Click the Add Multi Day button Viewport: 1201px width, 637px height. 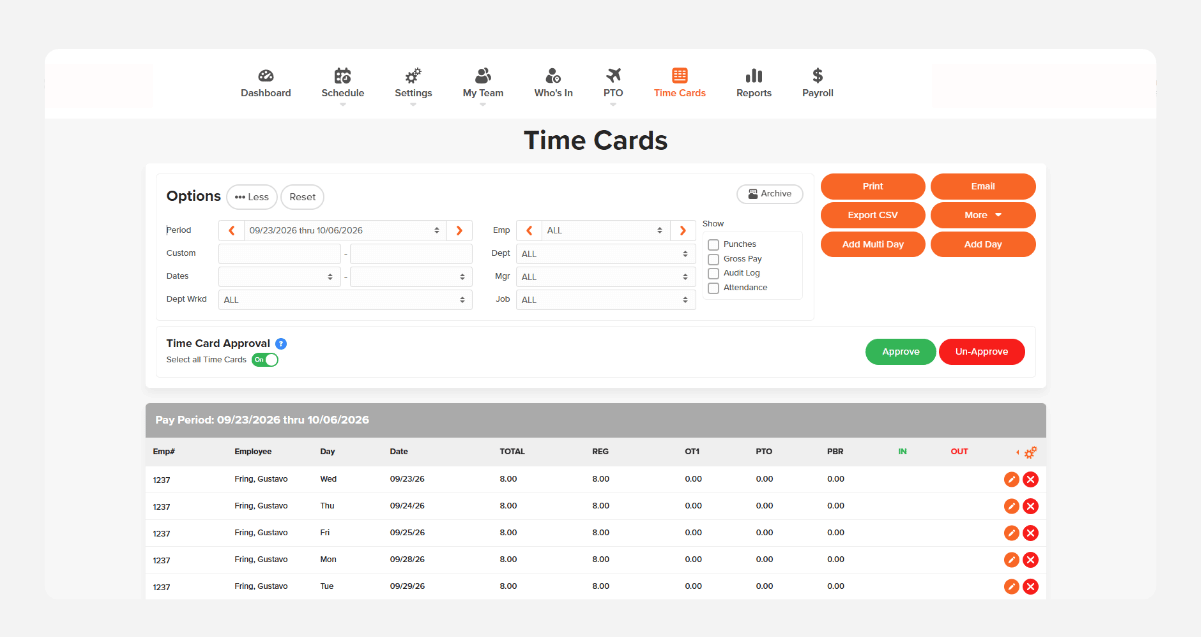click(x=873, y=244)
